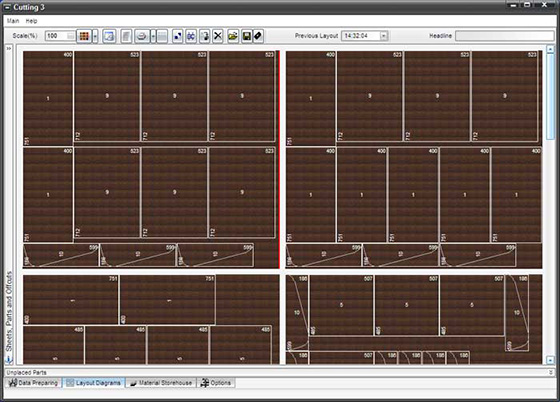Open the Previous Layout time dropdown
Image resolution: width=560 pixels, height=402 pixels.
[384, 36]
